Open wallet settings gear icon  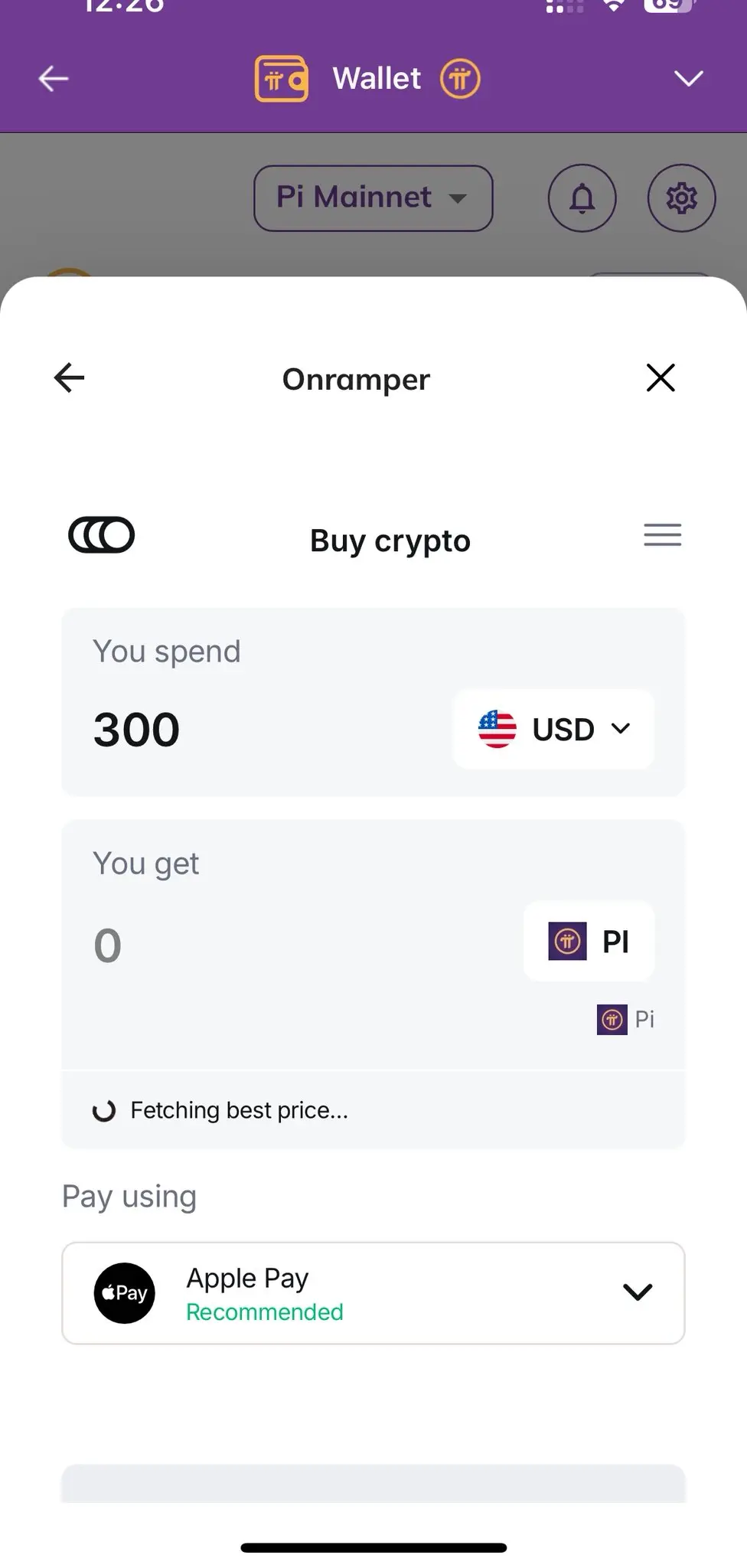pos(681,198)
